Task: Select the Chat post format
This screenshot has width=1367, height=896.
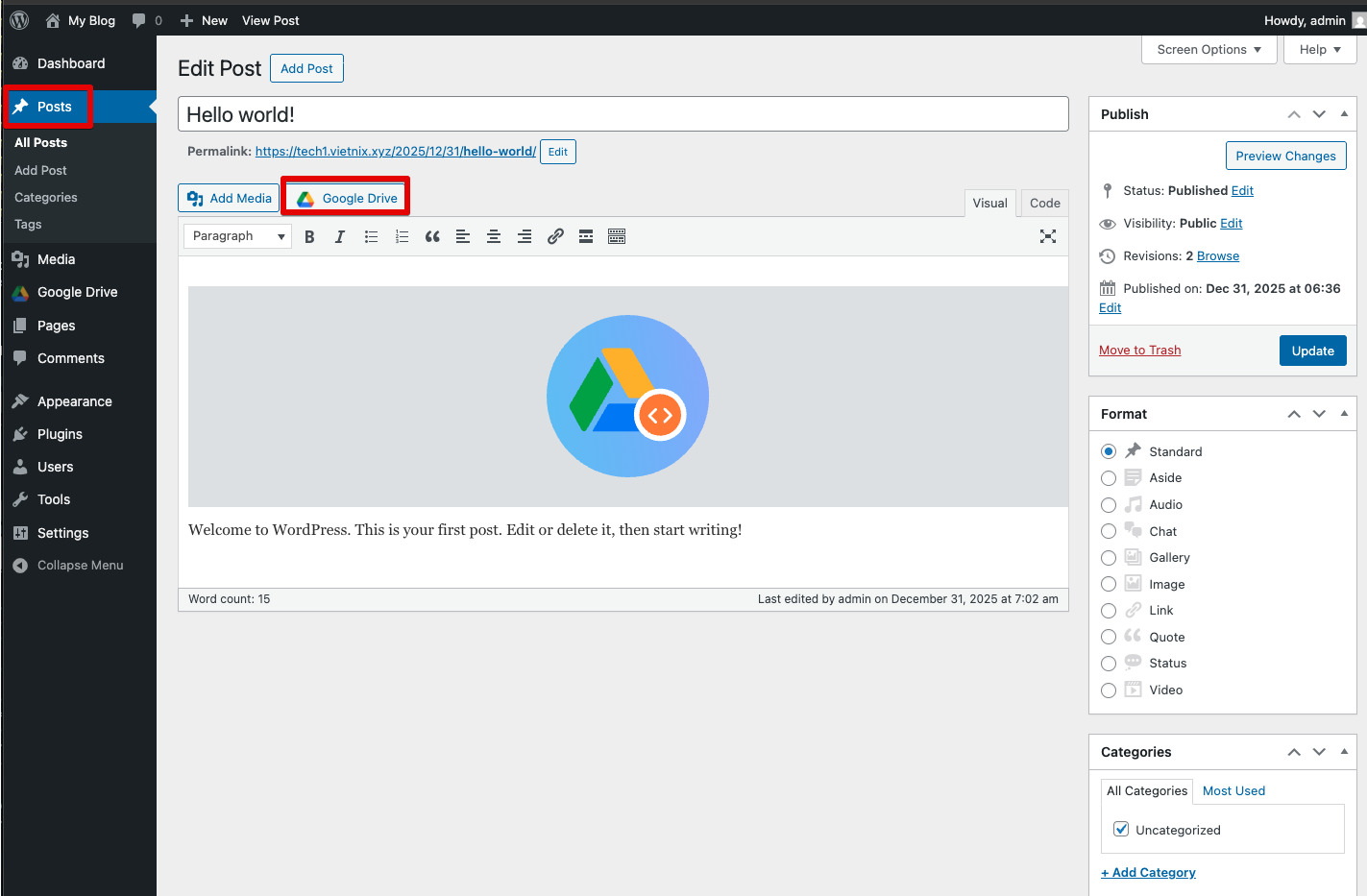Action: (1109, 531)
